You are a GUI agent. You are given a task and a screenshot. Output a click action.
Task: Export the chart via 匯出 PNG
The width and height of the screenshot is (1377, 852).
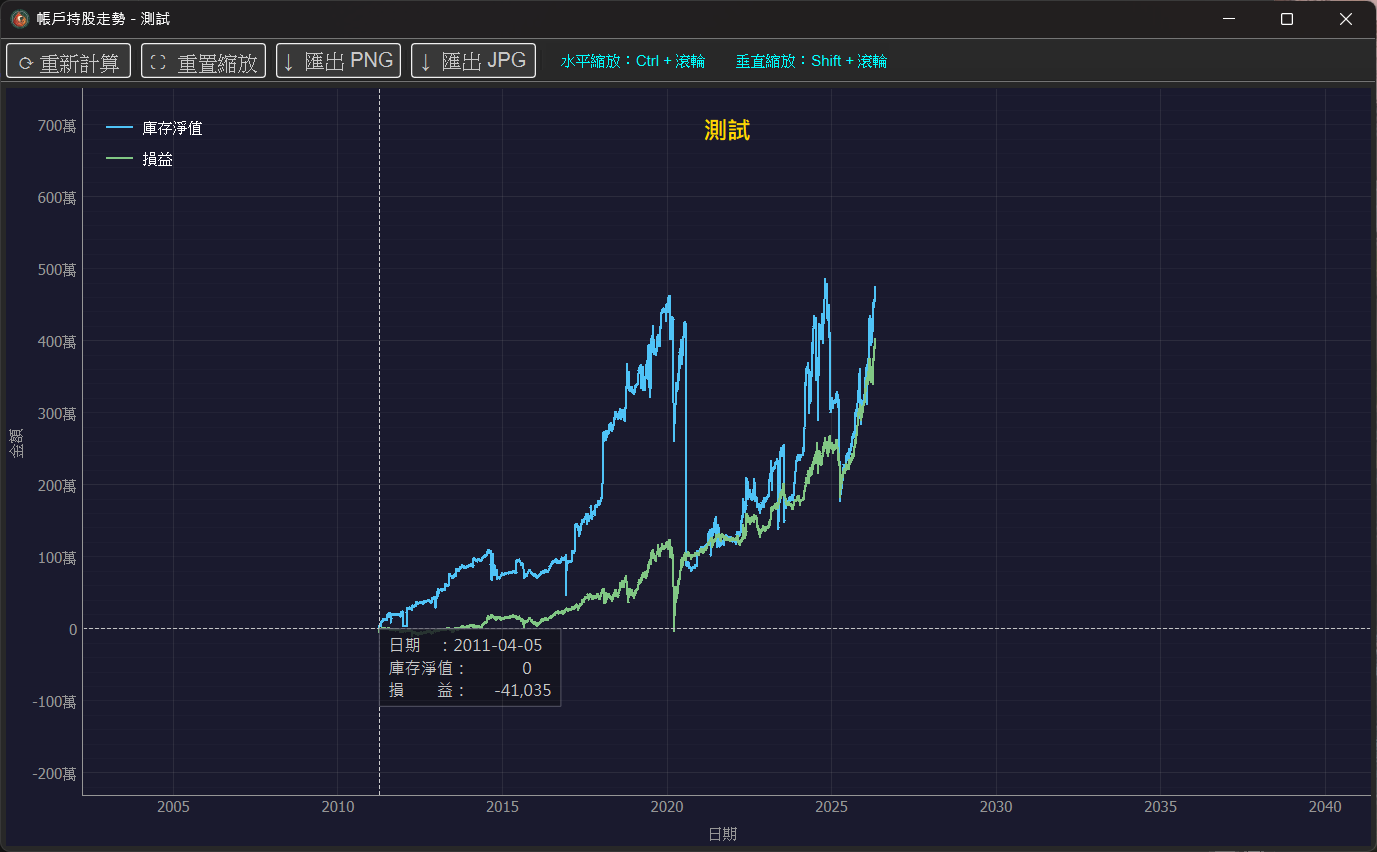(x=338, y=61)
